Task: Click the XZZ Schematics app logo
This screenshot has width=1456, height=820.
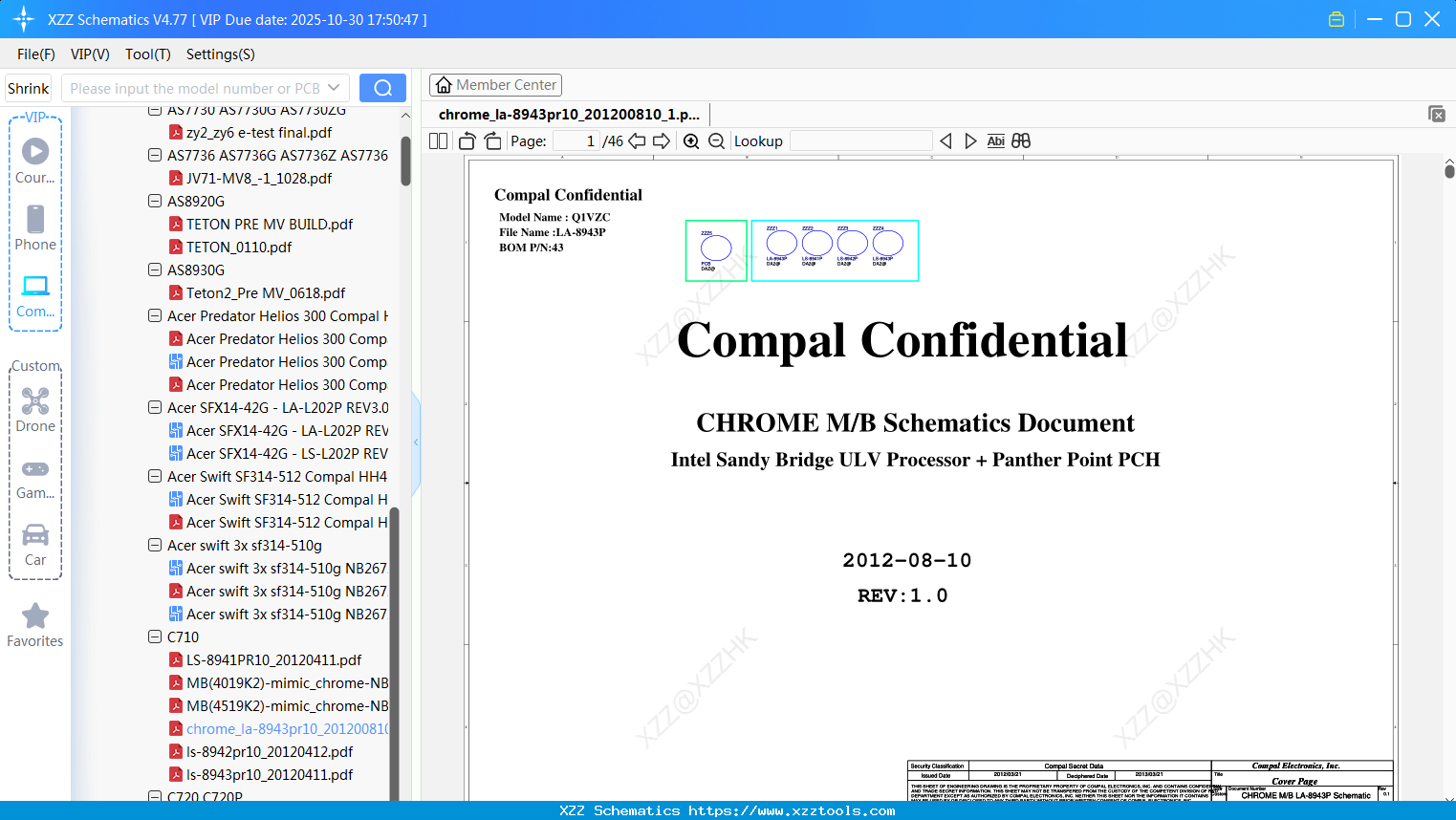Action: 24,19
